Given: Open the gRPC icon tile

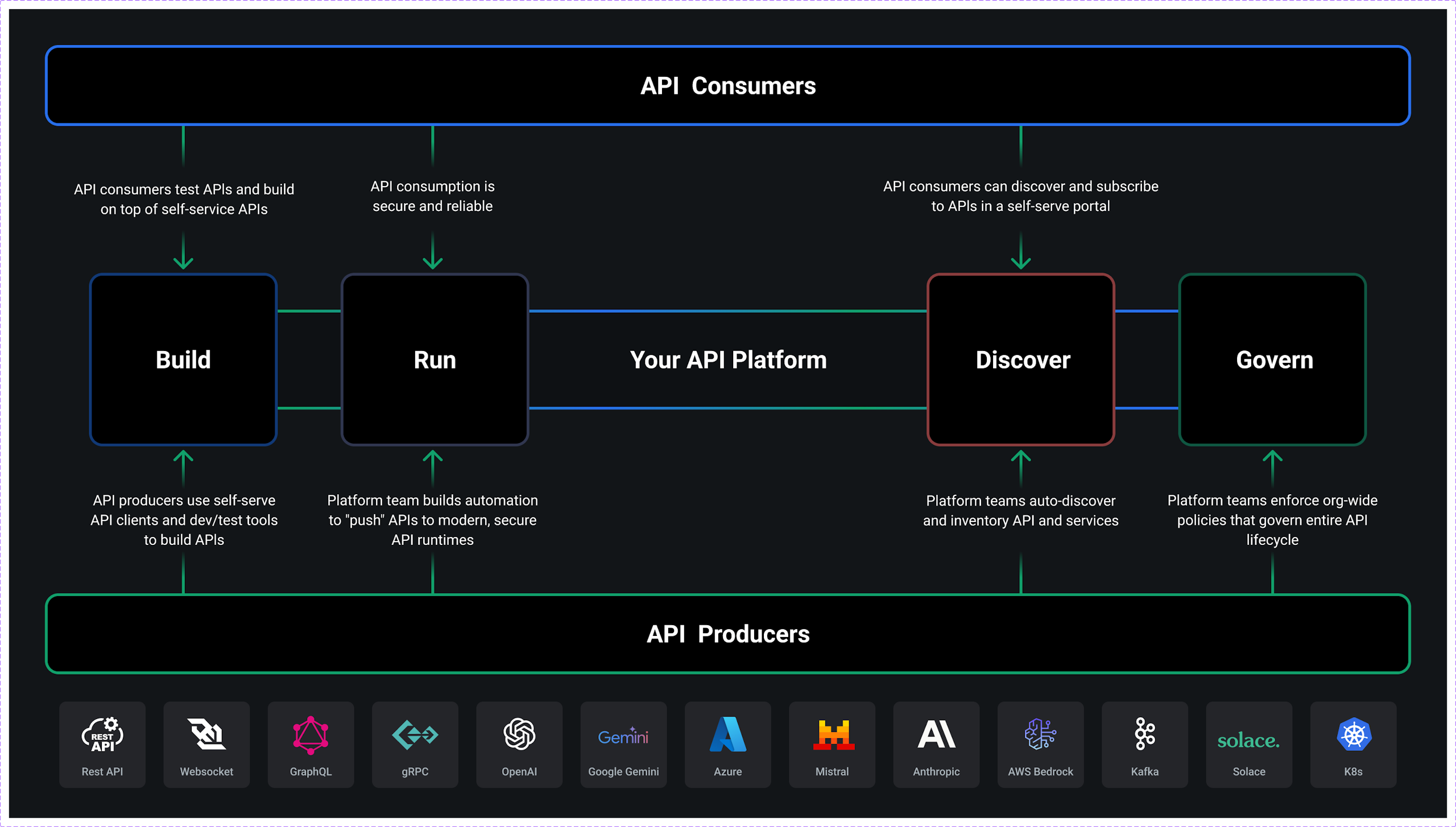Looking at the screenshot, I should [x=415, y=744].
